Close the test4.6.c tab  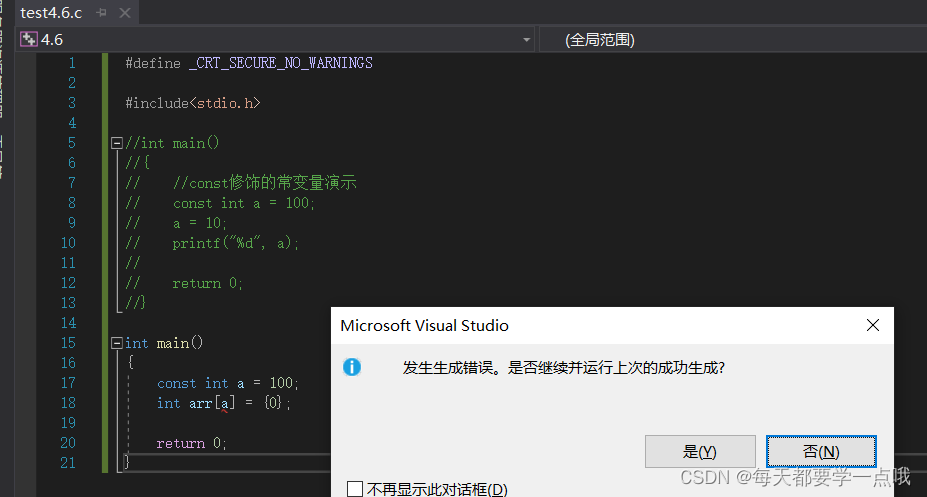click(x=124, y=14)
